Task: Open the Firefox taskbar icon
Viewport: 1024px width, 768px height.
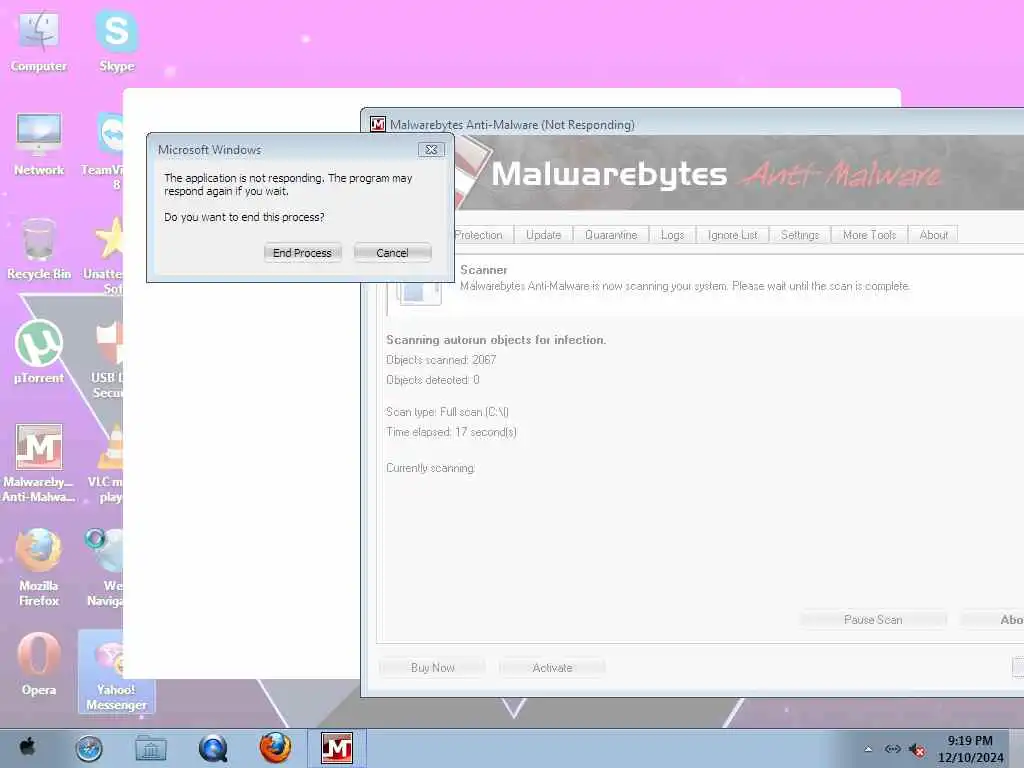Action: click(275, 748)
